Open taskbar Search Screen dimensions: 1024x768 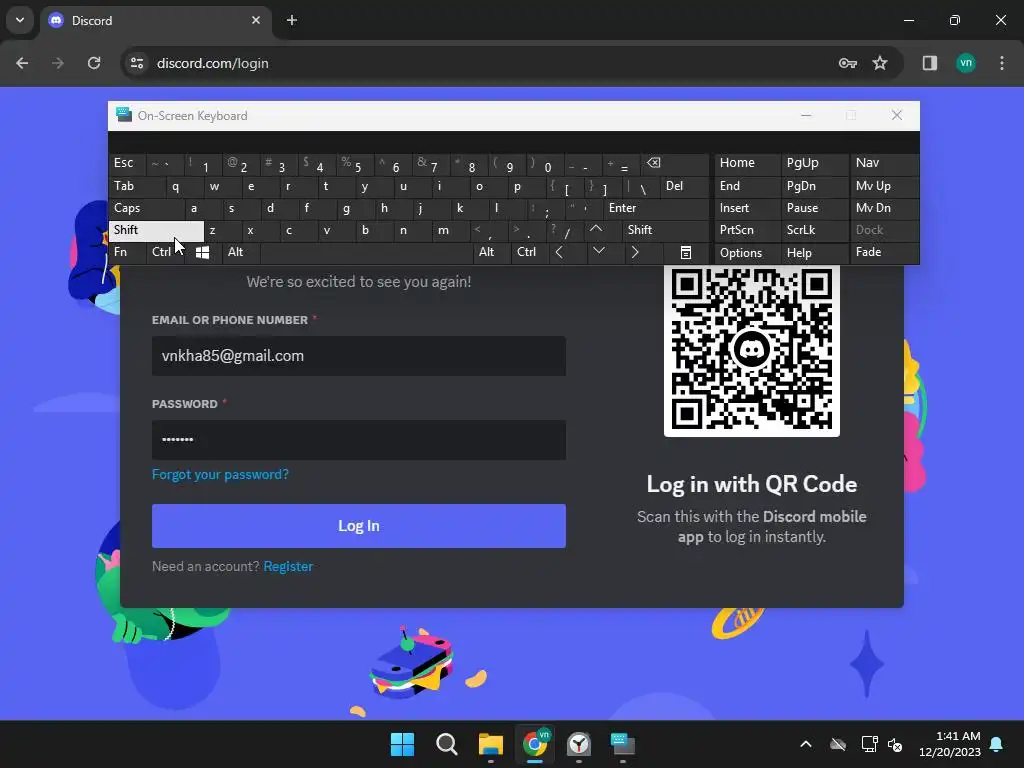point(447,744)
